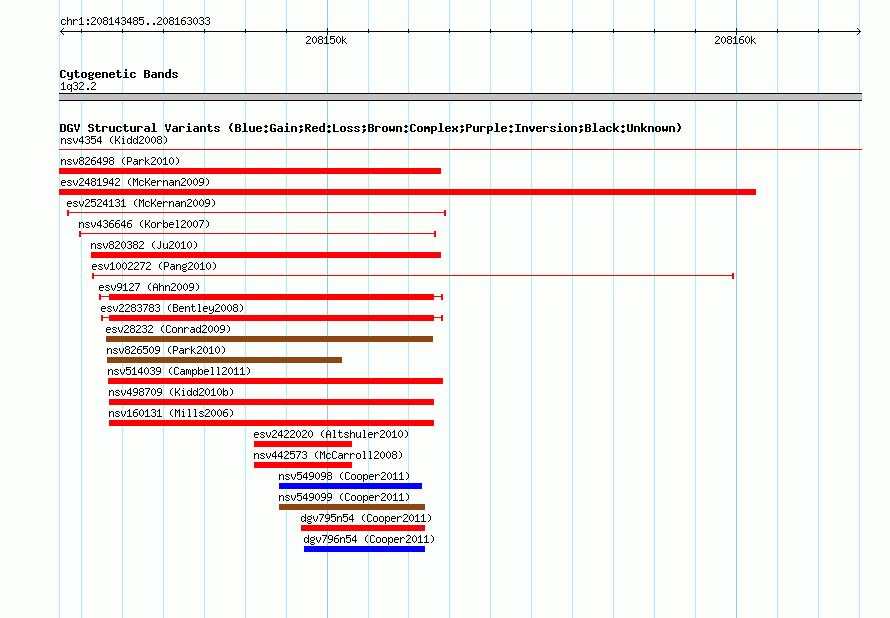Screen dimensions: 890x618
Task: Click the 208160k ruler marker
Action: click(735, 40)
